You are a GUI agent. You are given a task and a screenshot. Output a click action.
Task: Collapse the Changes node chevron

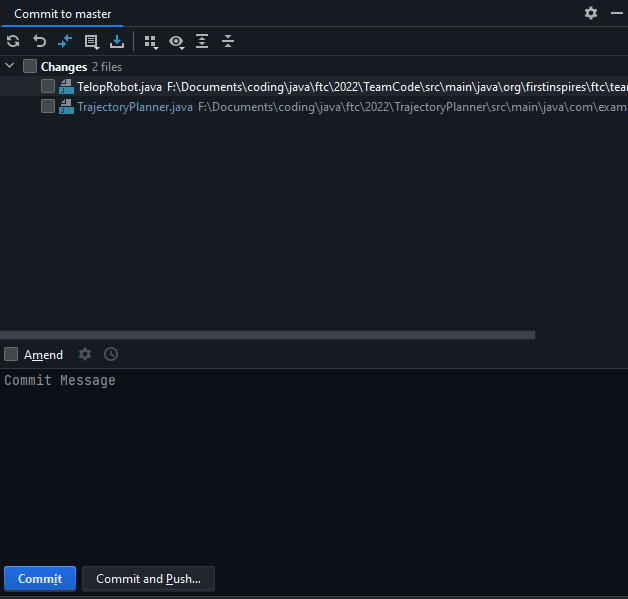coord(10,66)
